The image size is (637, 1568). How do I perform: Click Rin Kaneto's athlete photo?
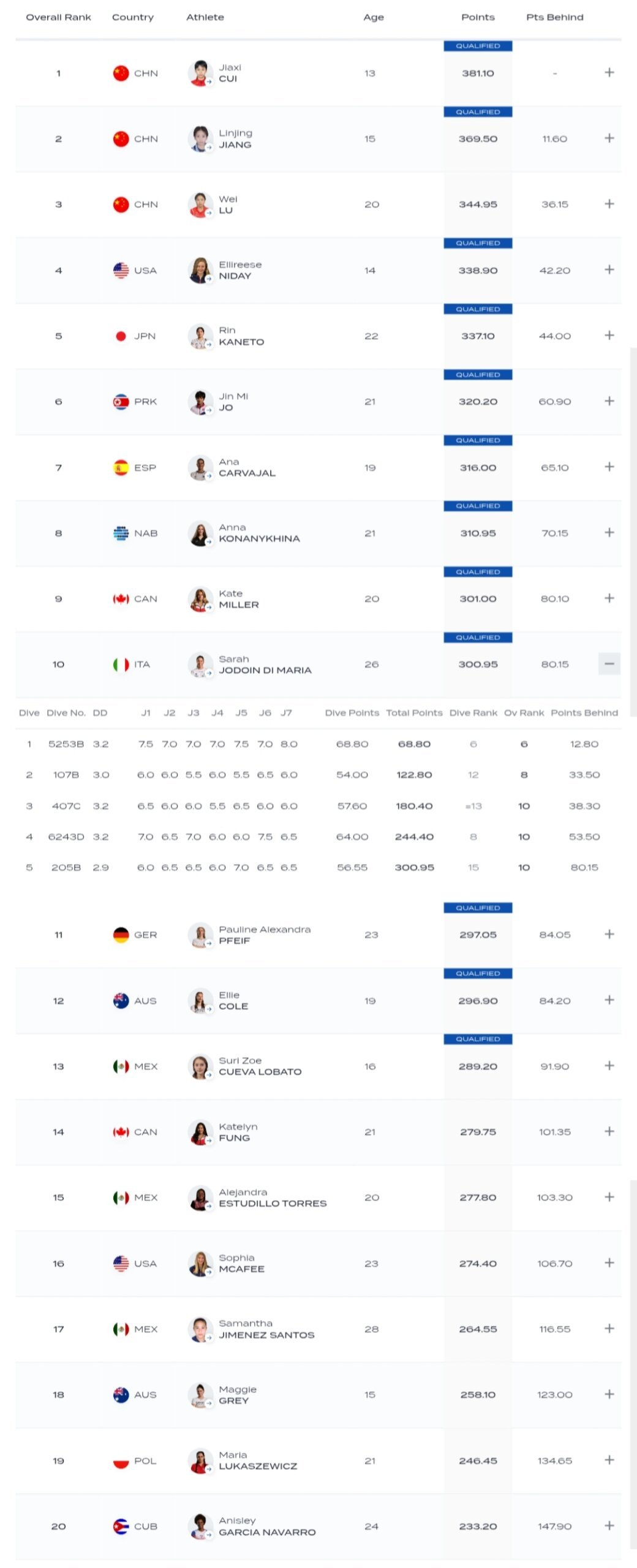coord(200,336)
